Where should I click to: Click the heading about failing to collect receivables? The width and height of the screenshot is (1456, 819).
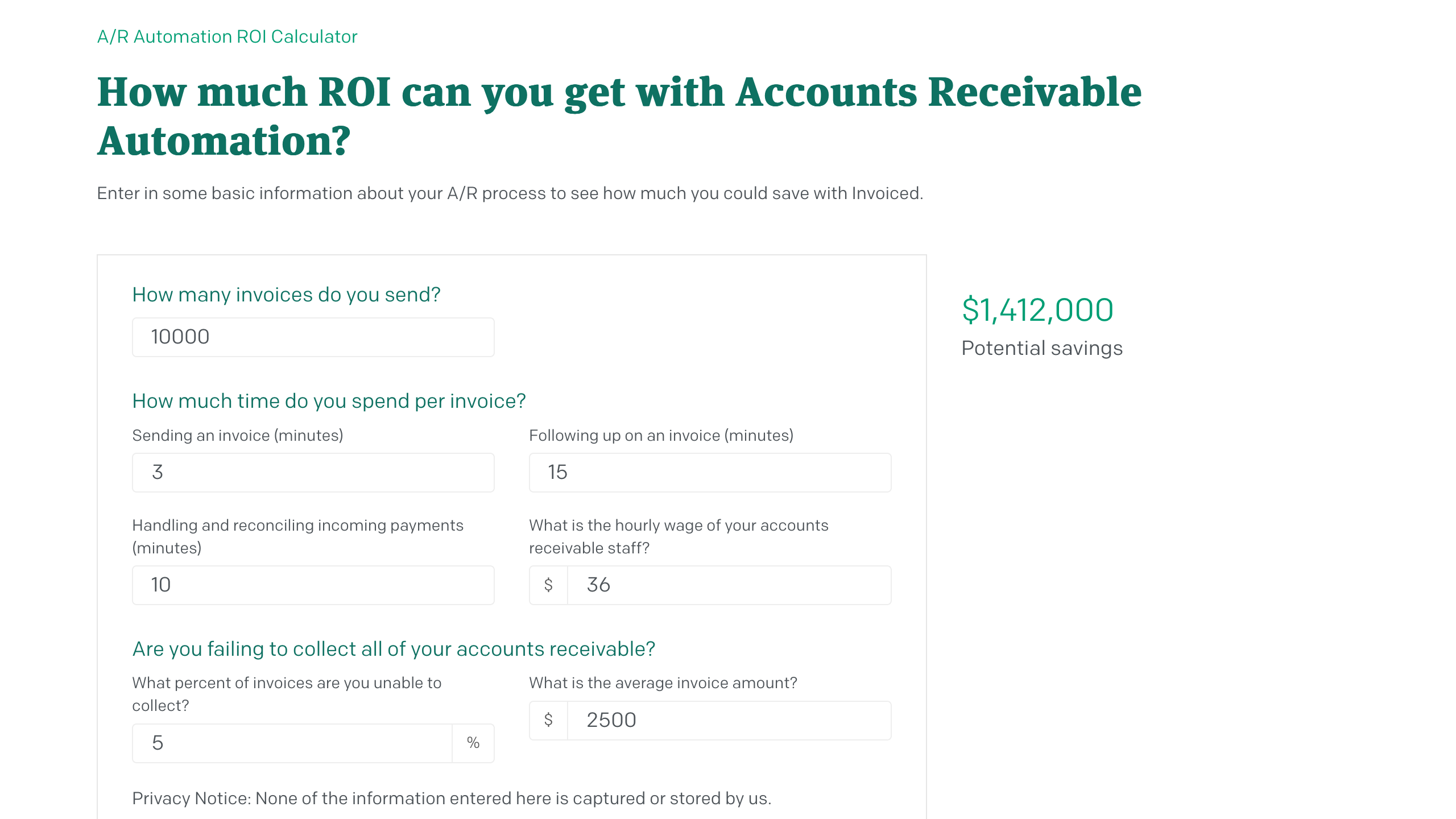[394, 648]
